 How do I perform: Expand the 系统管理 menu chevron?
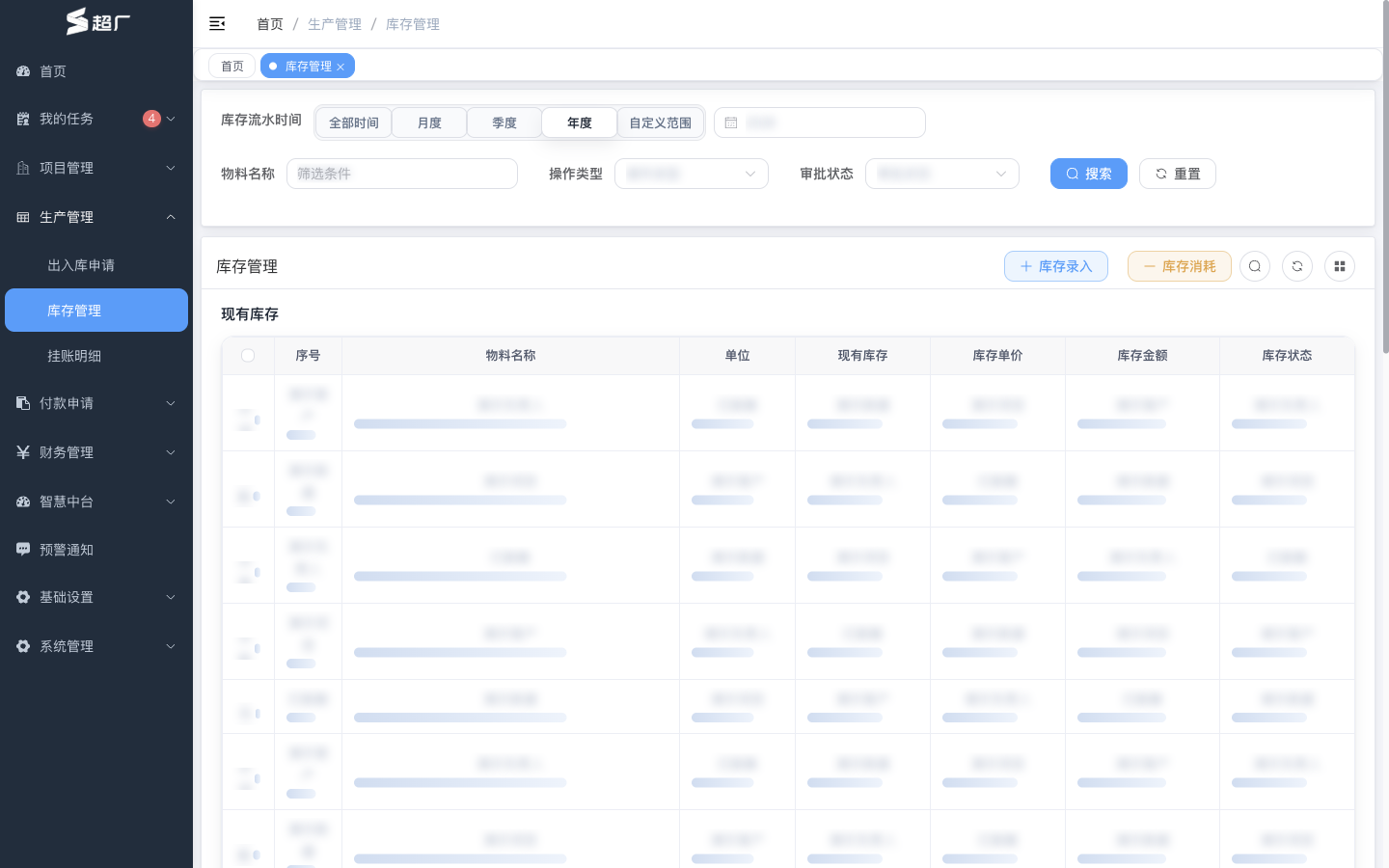click(171, 646)
